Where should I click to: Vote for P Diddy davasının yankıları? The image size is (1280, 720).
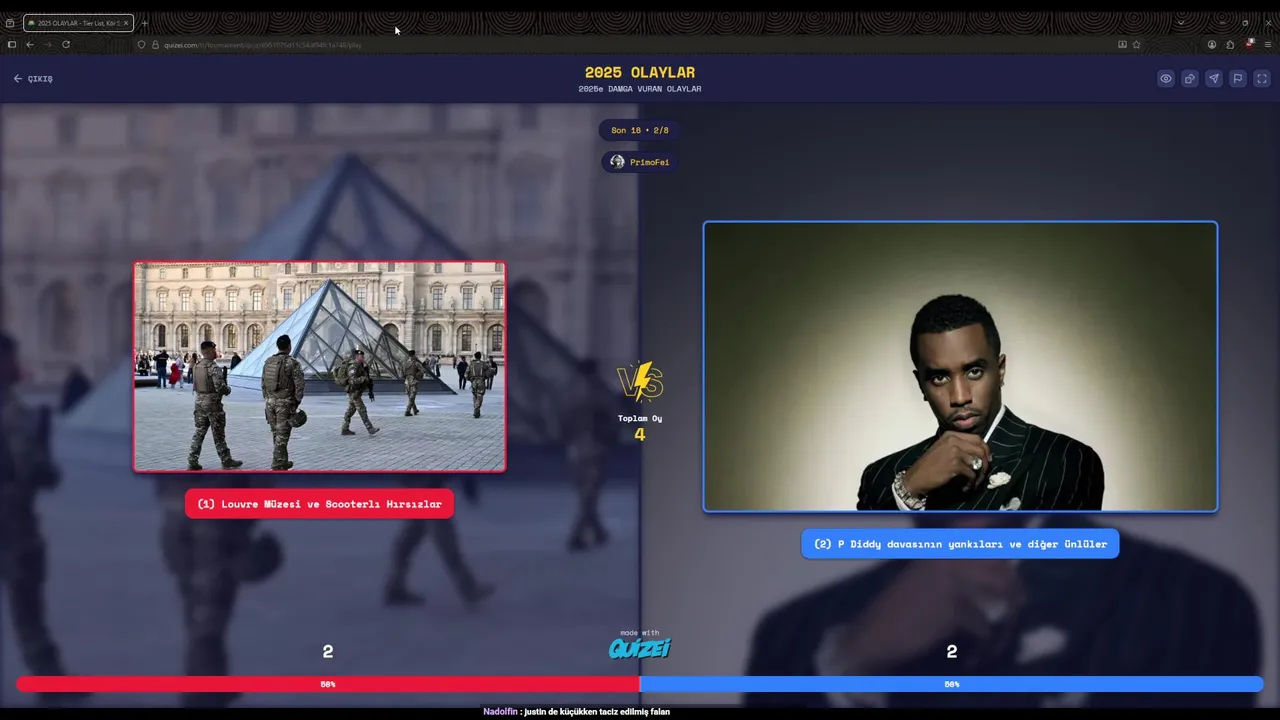coord(960,544)
